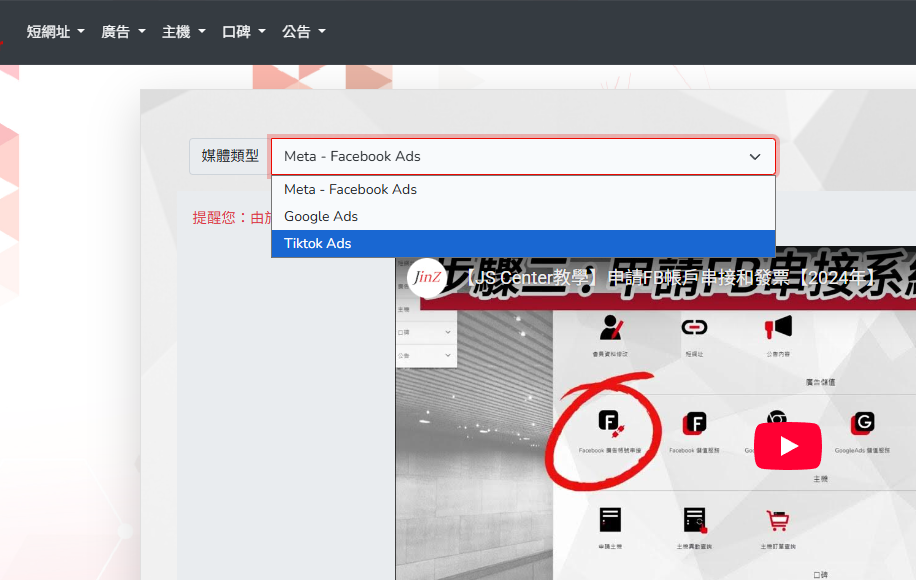
Task: Open the 口碑 navigation menu
Action: click(x=243, y=32)
